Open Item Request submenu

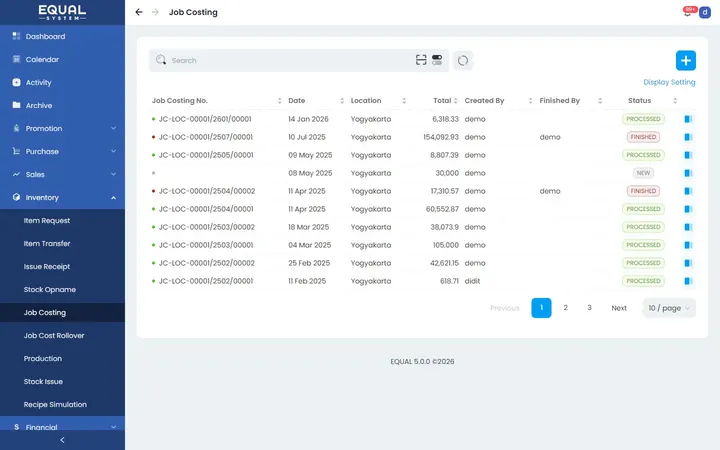[x=47, y=220]
